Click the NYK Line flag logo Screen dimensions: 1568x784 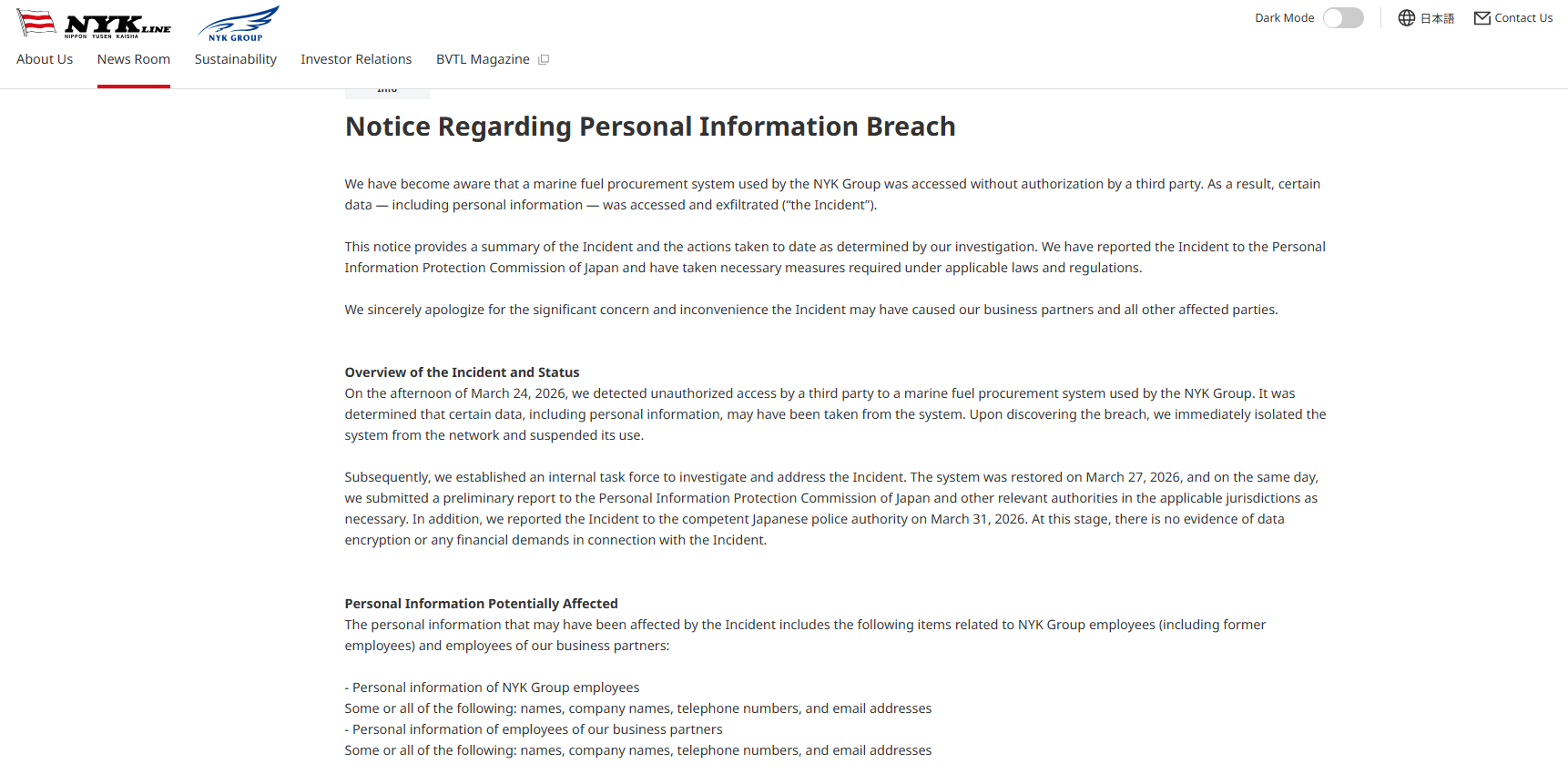tap(36, 22)
